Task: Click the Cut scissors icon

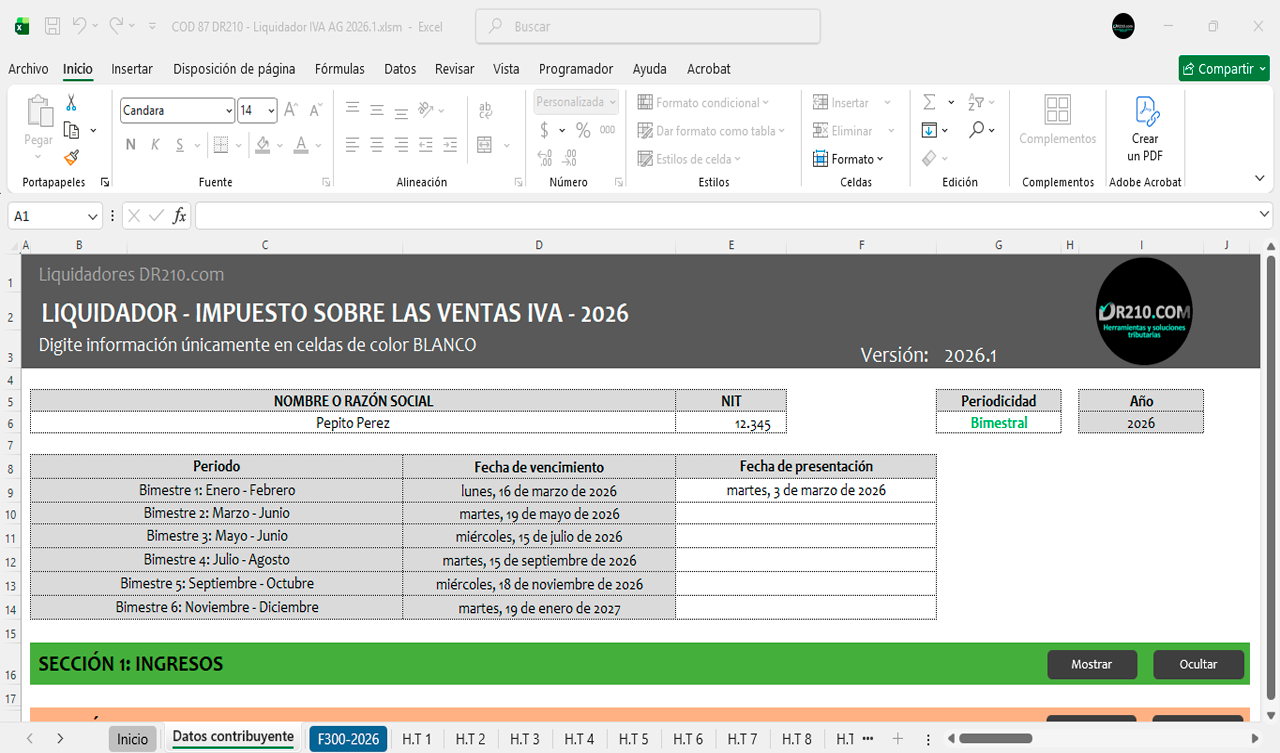Action: coord(71,103)
